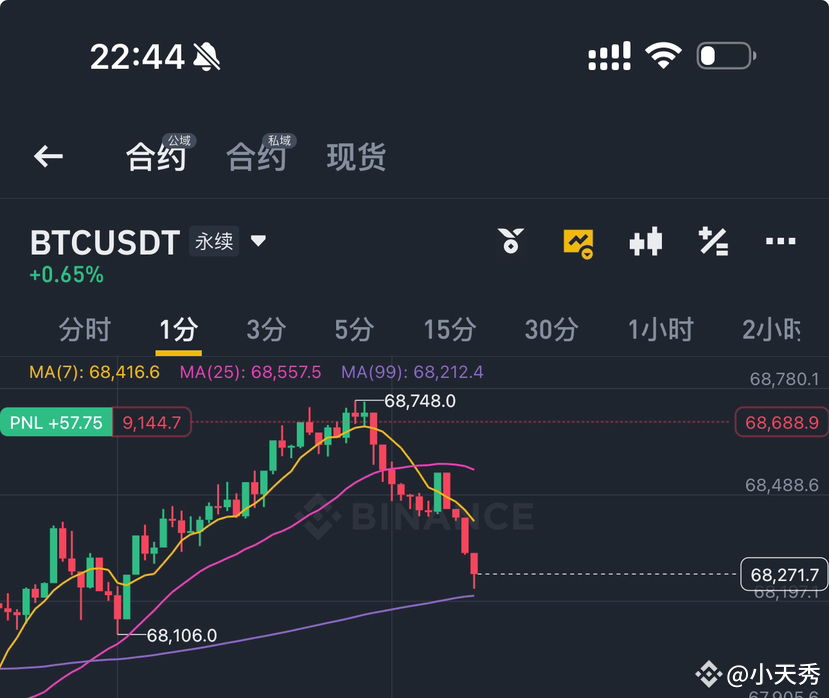This screenshot has width=829, height=698.
Task: Open the more options ellipsis icon
Action: click(780, 241)
